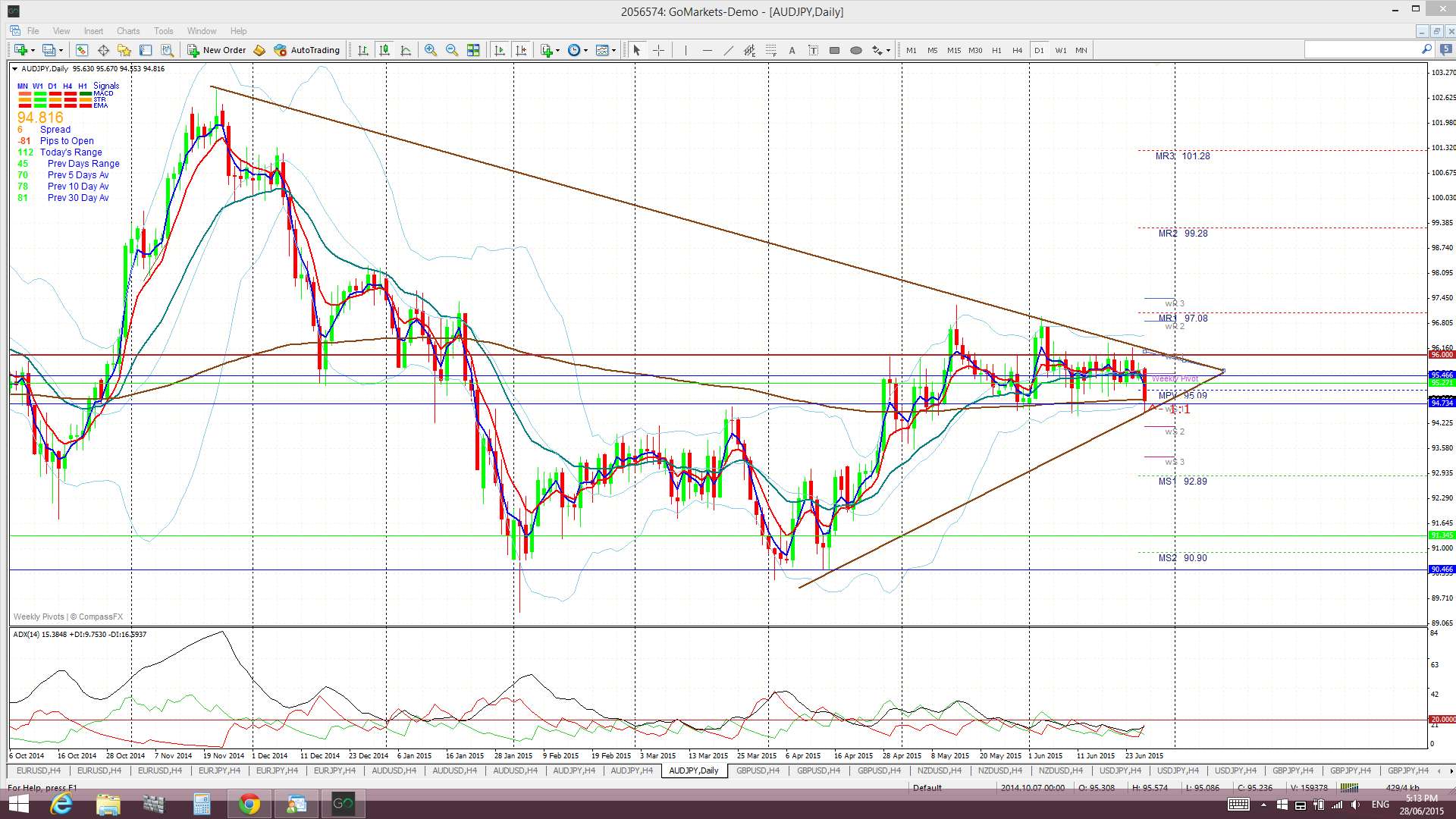Viewport: 1456px width, 819px height.
Task: Open Chrome from the Windows taskbar
Action: tap(249, 804)
